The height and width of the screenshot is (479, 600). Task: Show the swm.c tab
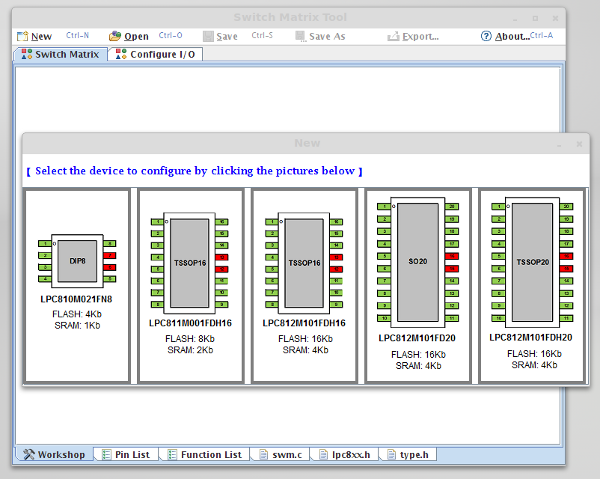coord(280,455)
